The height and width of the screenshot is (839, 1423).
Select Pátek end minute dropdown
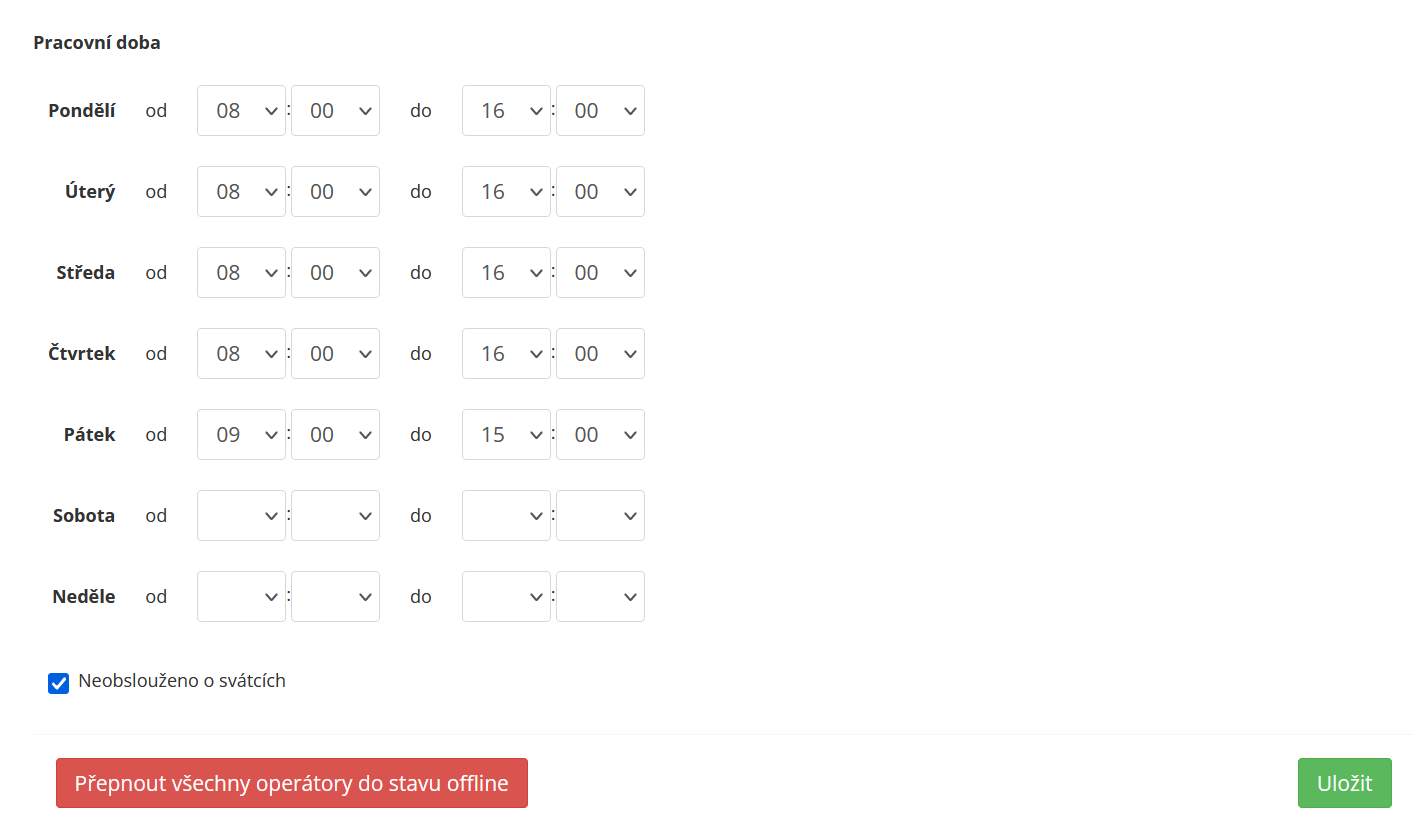[x=600, y=435]
